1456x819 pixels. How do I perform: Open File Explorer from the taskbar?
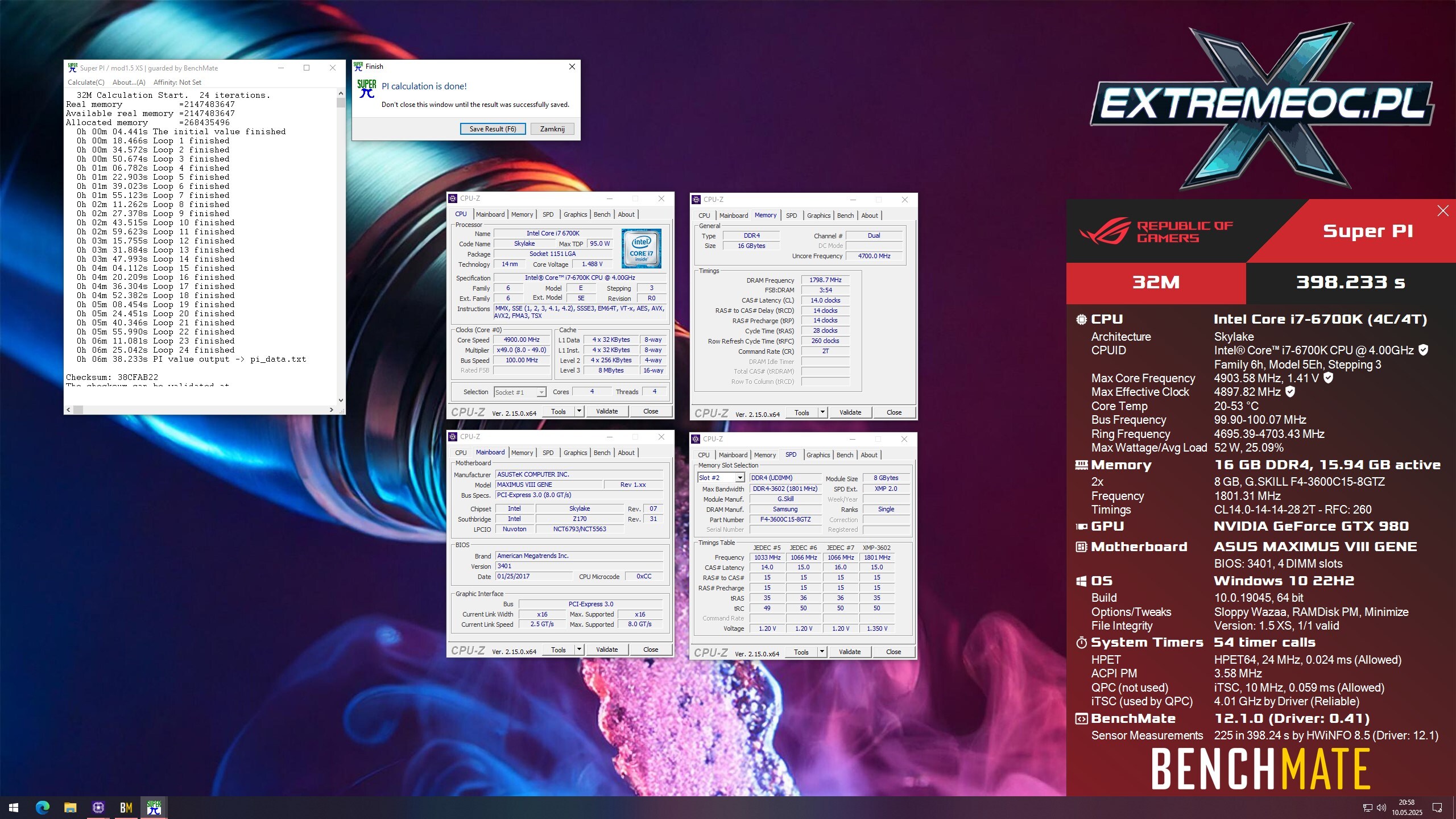pyautogui.click(x=70, y=808)
